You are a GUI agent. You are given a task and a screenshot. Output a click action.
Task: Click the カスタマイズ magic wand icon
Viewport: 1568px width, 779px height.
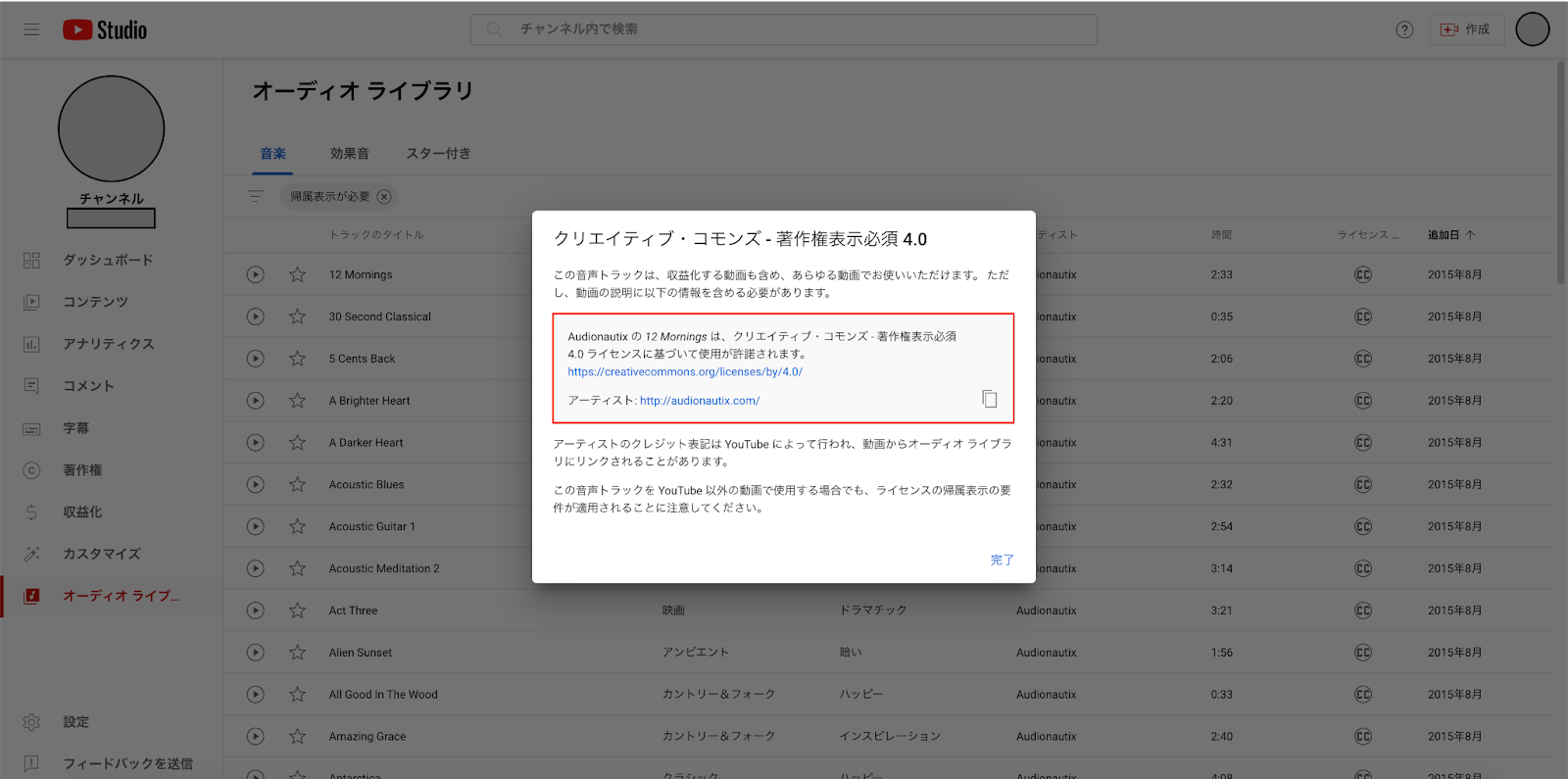click(31, 555)
